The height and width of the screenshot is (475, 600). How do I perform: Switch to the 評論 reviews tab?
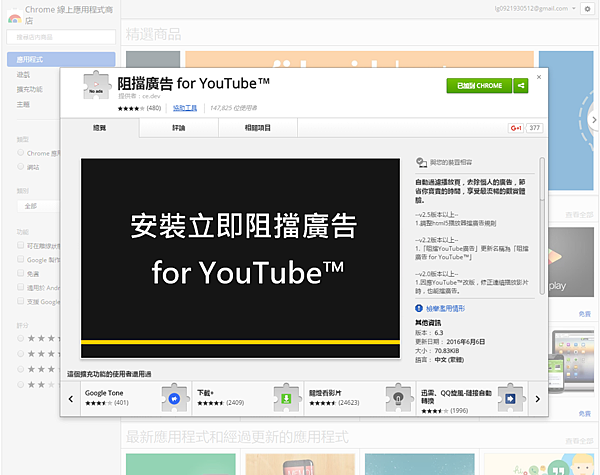[179, 128]
